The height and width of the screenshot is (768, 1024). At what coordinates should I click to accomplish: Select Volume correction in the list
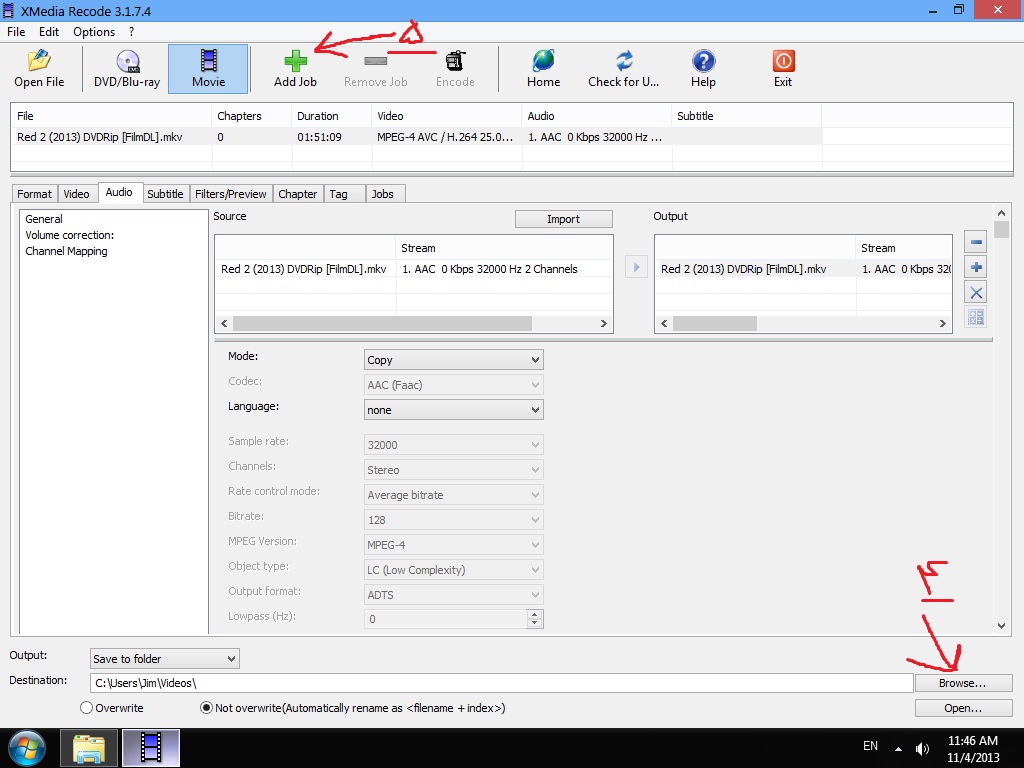tap(70, 235)
